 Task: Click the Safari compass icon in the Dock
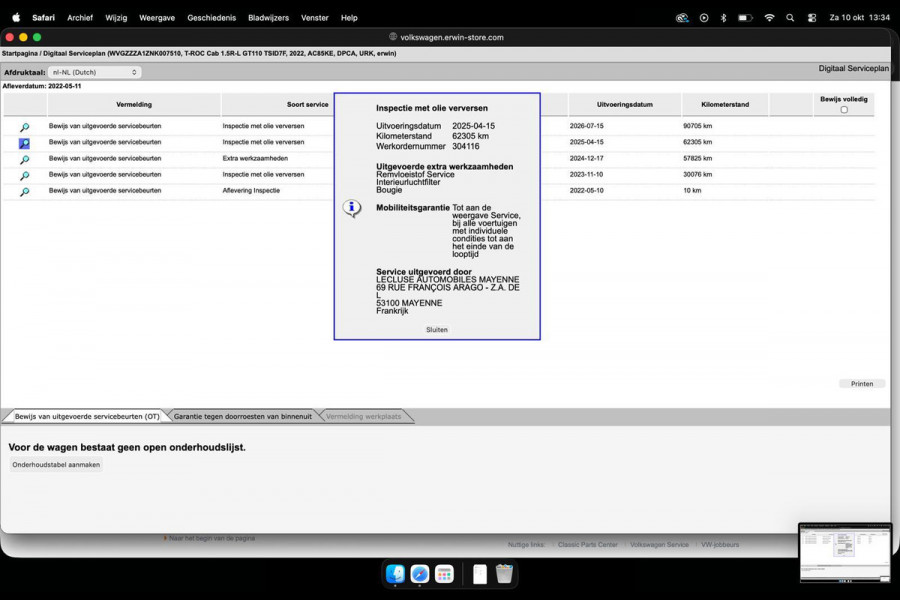(420, 573)
